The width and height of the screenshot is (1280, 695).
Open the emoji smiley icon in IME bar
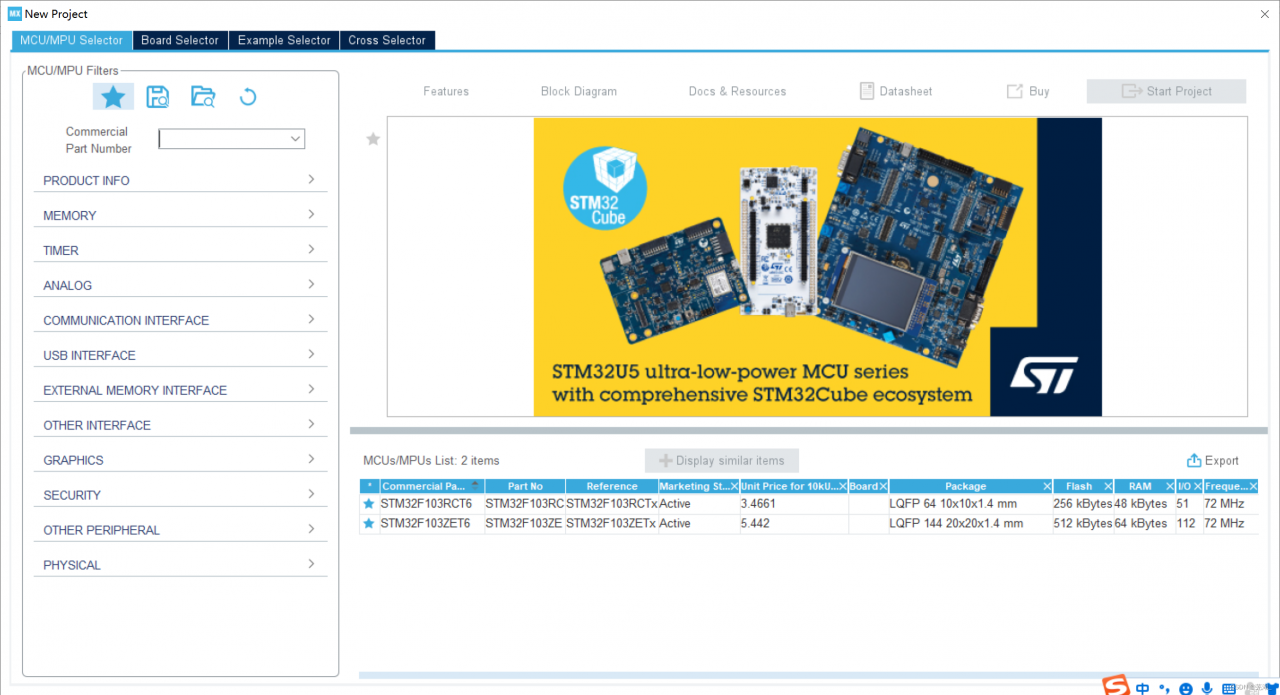1186,688
